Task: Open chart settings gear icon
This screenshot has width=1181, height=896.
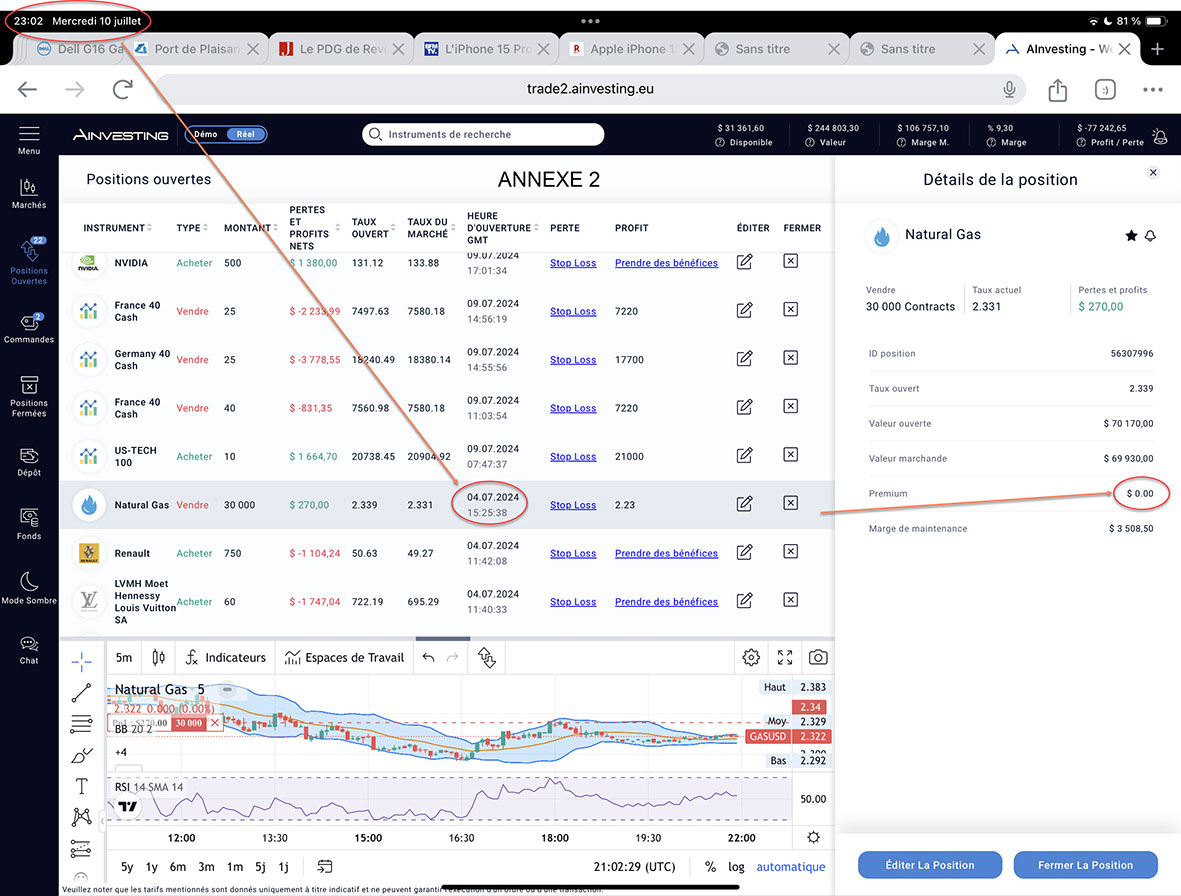Action: coord(751,657)
